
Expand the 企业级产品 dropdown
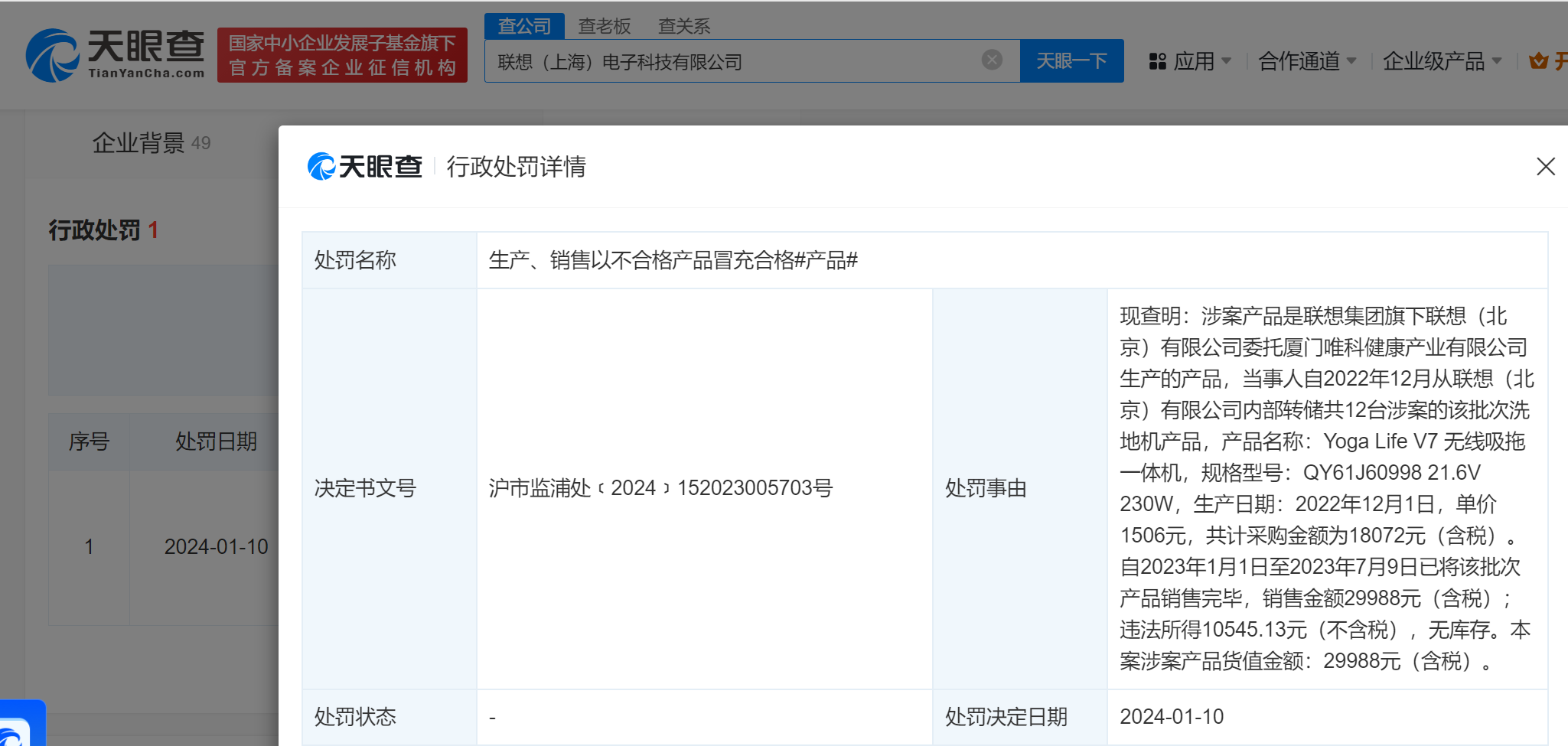coord(1441,61)
